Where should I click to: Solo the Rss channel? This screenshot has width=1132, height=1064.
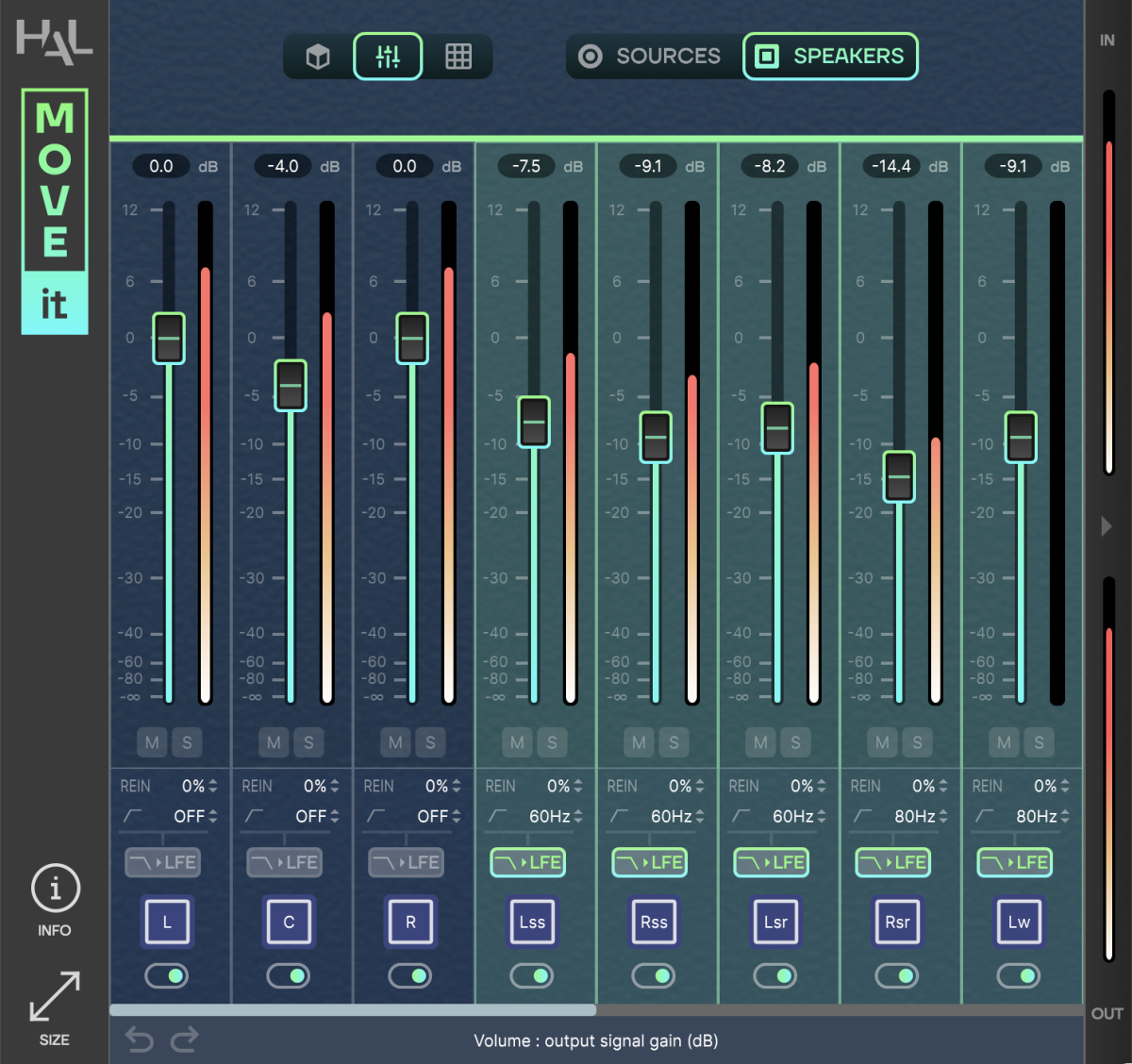click(x=674, y=742)
